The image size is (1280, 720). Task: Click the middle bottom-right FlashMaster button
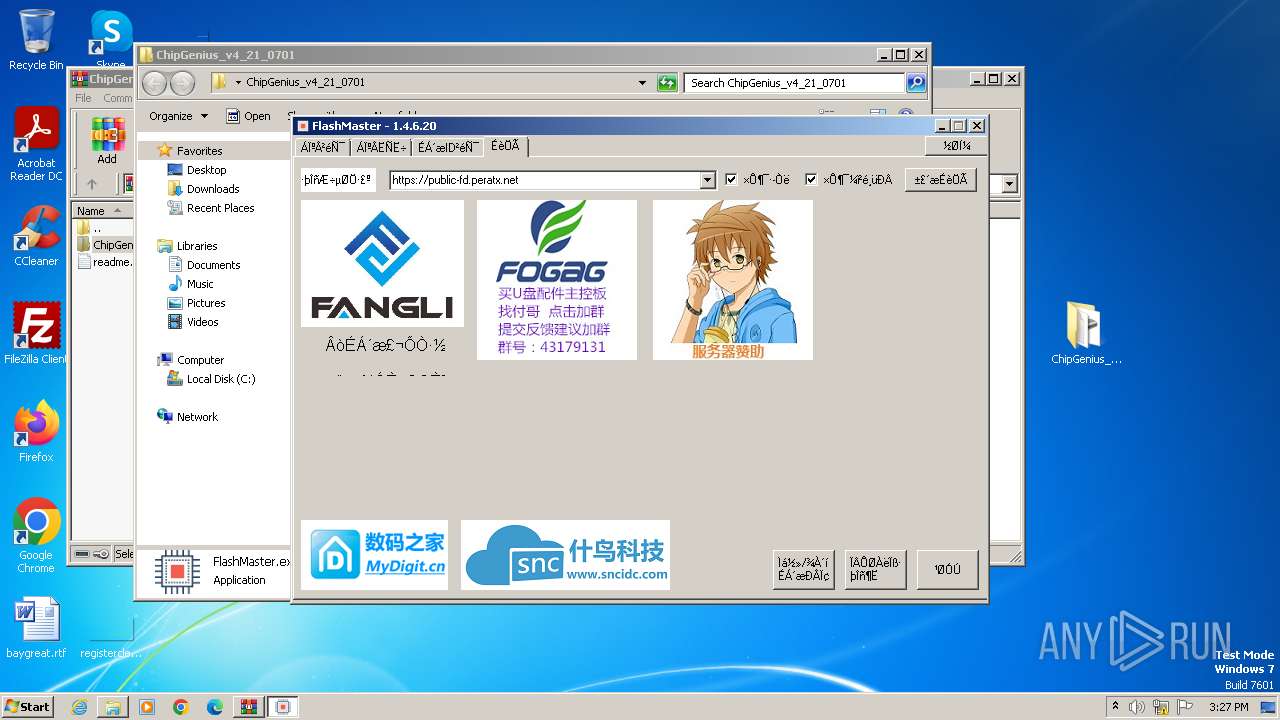[875, 569]
